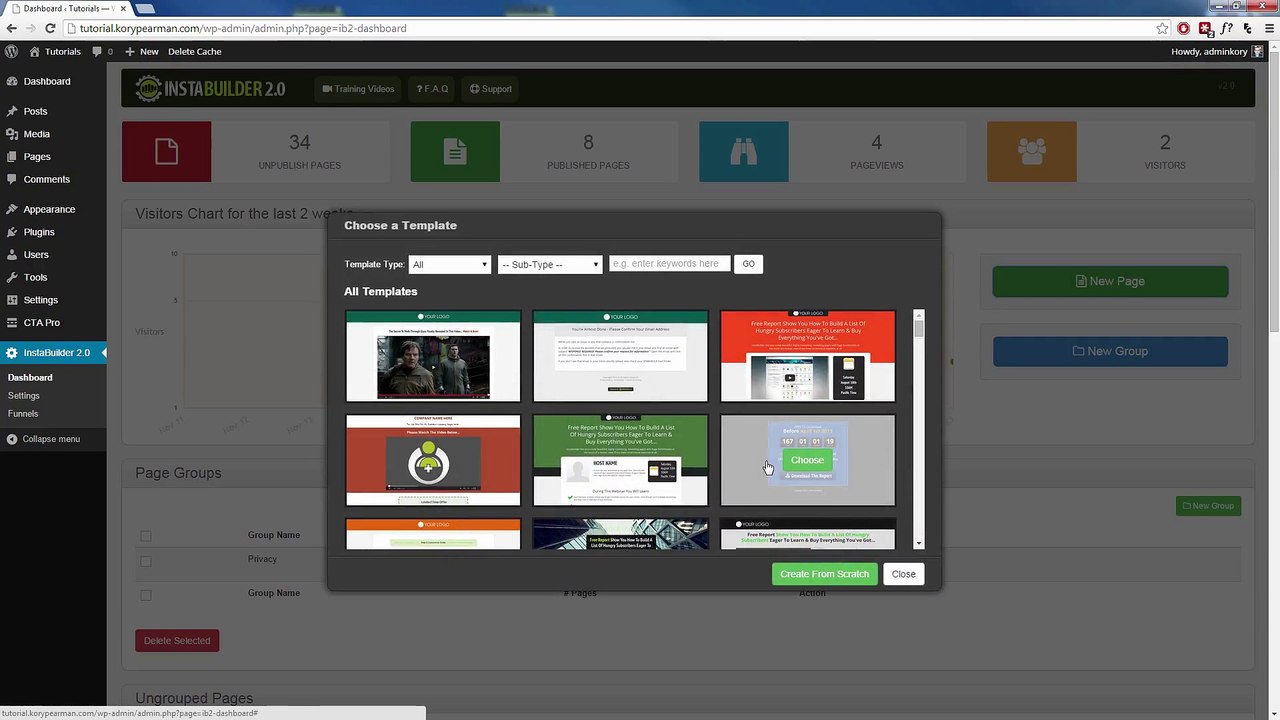The image size is (1280, 720).
Task: Open the Support link
Action: 491,89
